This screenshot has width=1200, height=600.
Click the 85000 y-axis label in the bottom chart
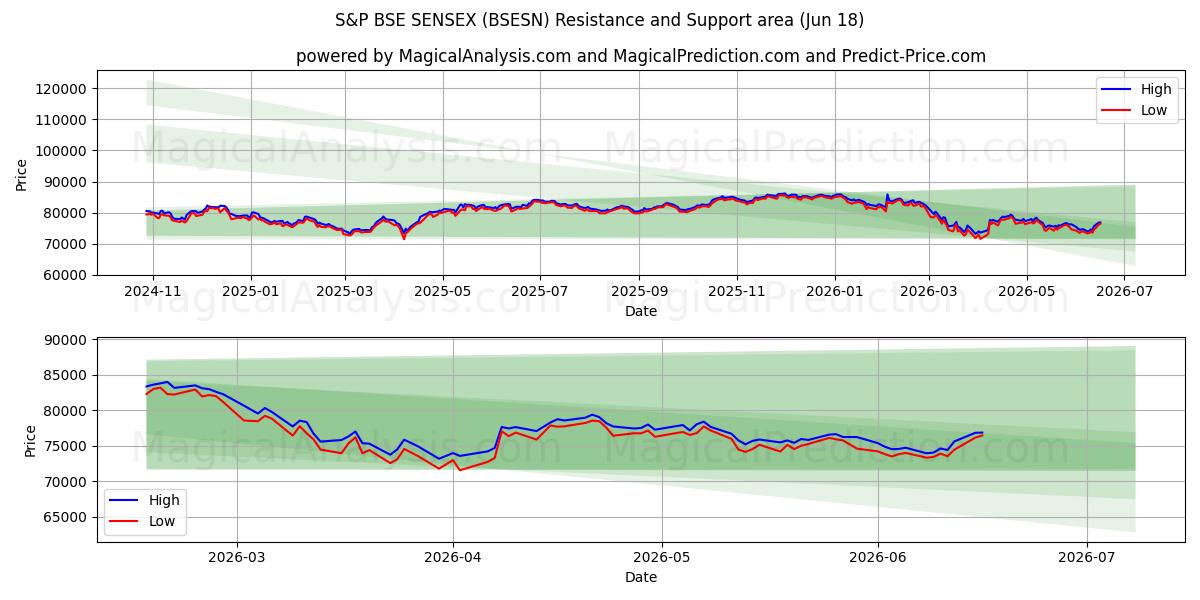coord(67,376)
